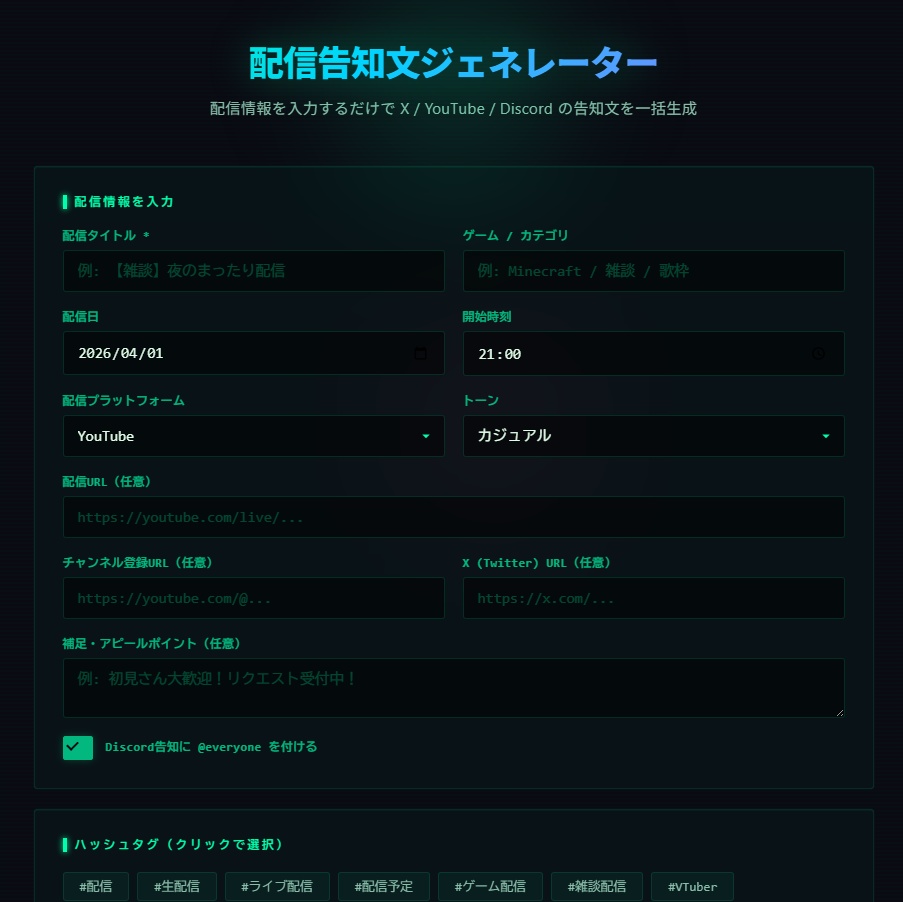This screenshot has height=902, width=903.
Task: Click the 配信タイトル input field
Action: point(253,271)
